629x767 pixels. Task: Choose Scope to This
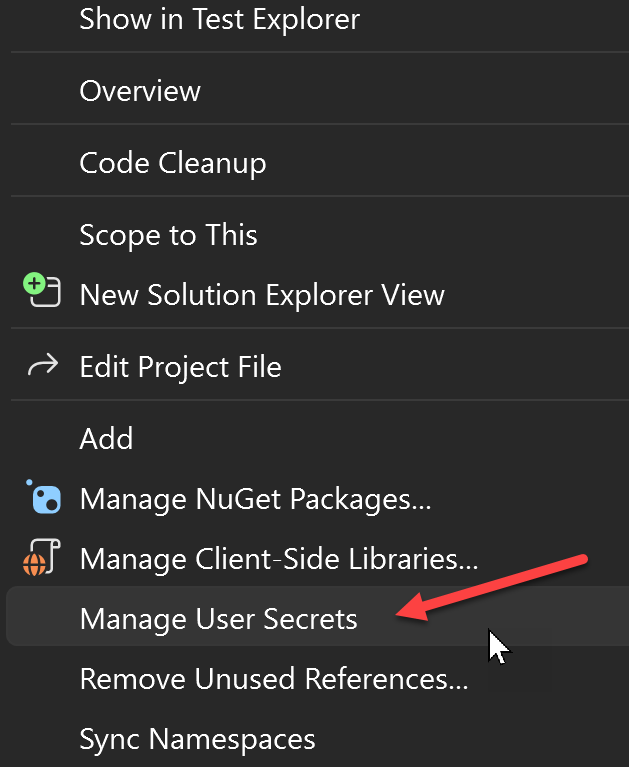pos(168,235)
